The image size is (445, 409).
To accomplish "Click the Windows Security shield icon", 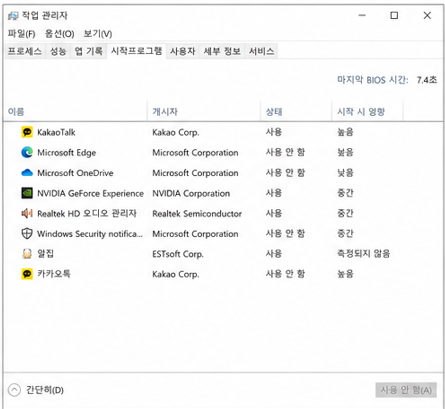I will 27,234.
